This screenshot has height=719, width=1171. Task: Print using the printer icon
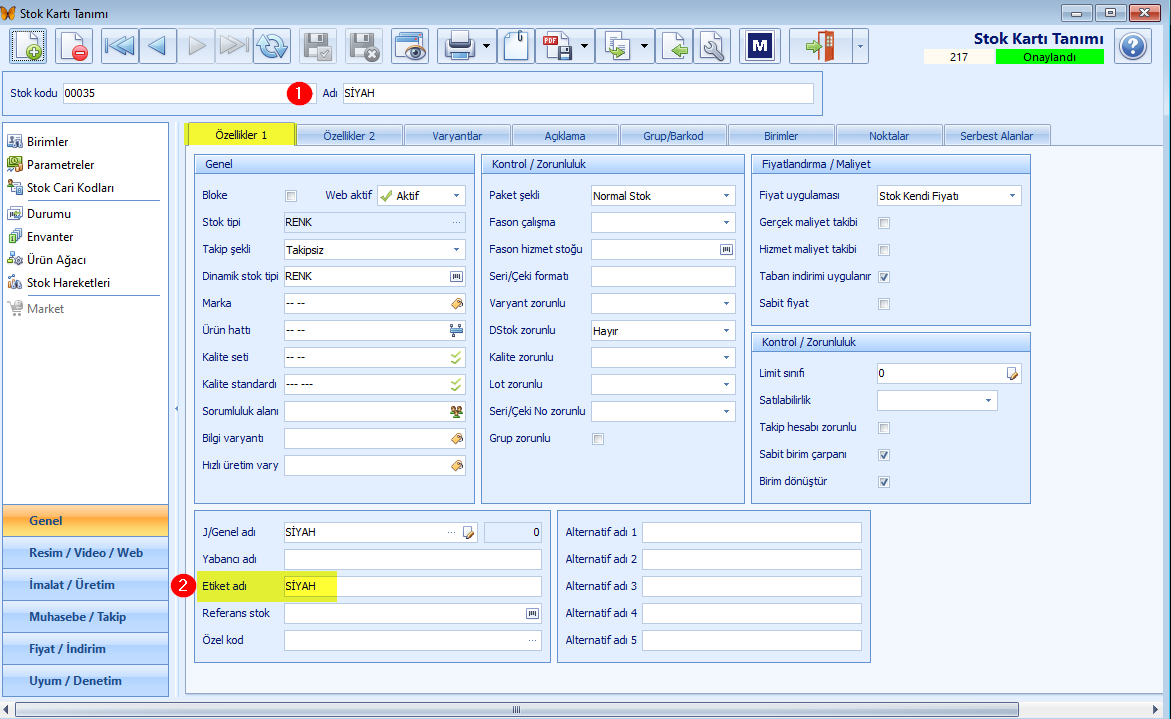click(x=459, y=46)
